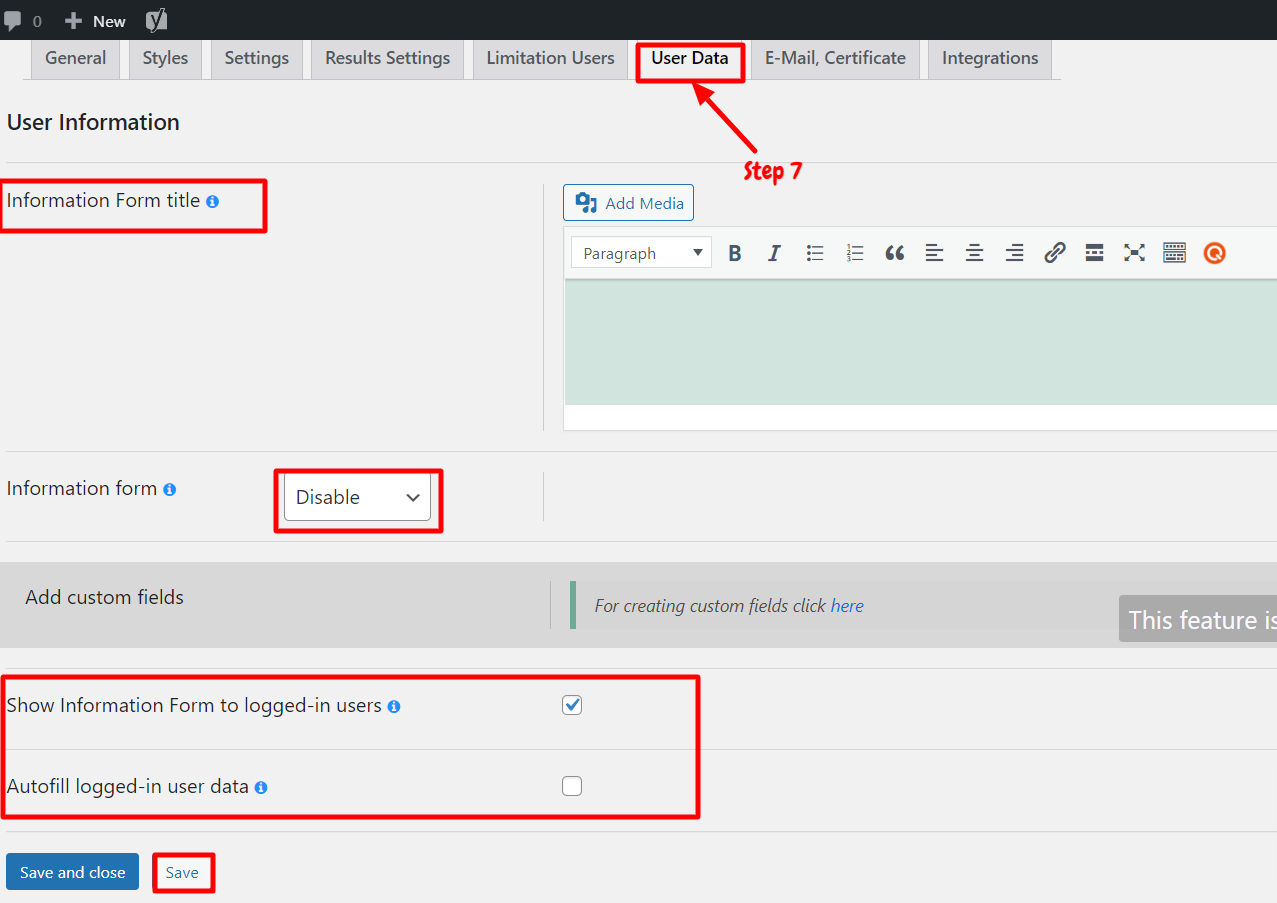The width and height of the screenshot is (1277, 903).
Task: Toggle the toolbar toggle keyboard icon
Action: click(x=1174, y=253)
